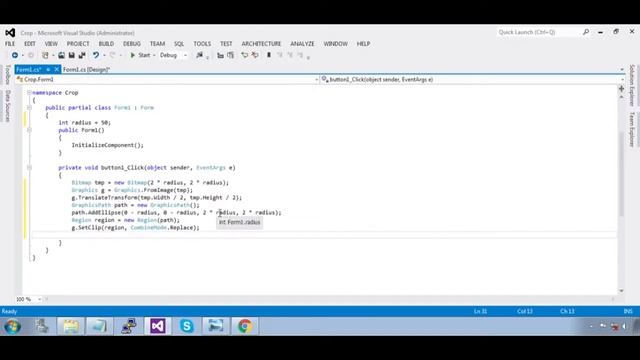The height and width of the screenshot is (360, 640).
Task: Open the PROJECT menu
Action: 78,44
